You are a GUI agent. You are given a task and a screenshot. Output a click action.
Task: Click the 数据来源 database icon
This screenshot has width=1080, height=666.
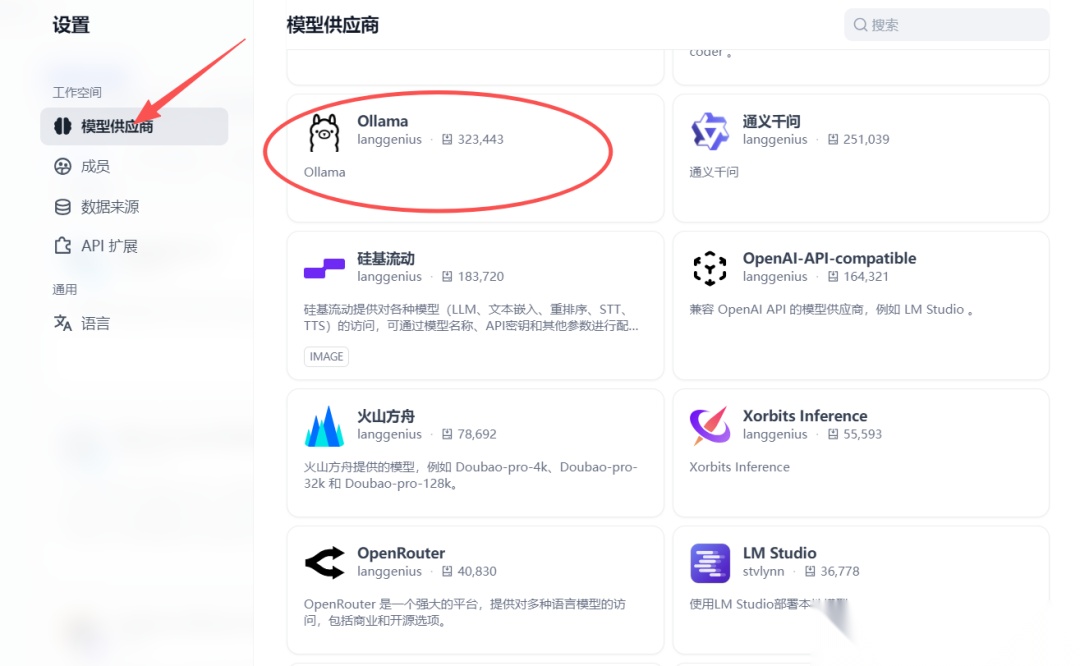click(63, 207)
